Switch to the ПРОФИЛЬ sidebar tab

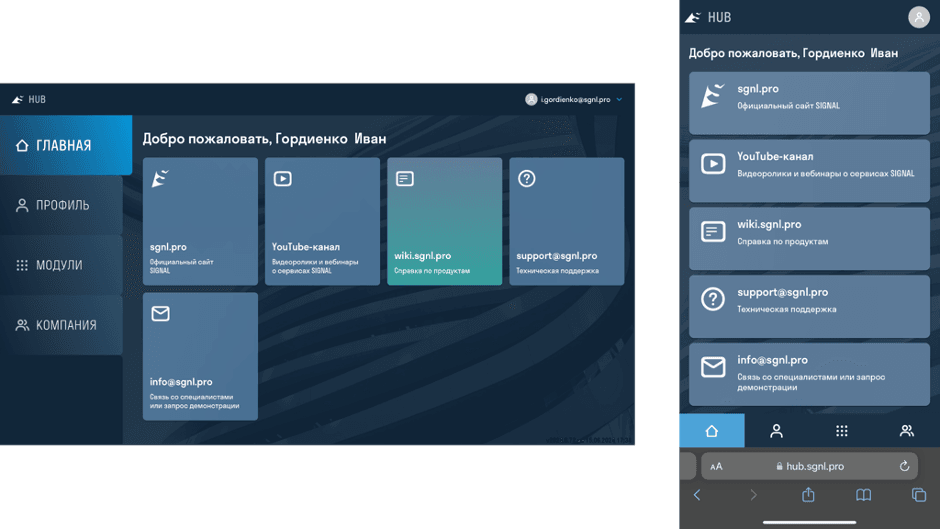pos(62,205)
